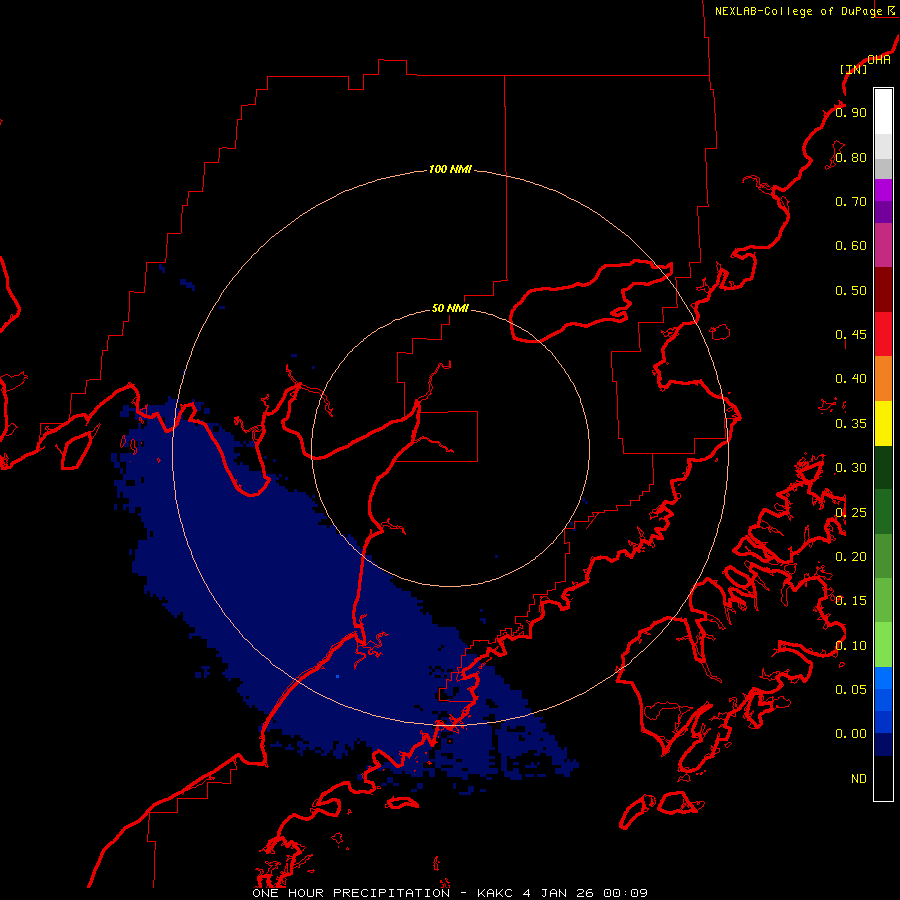900x900 pixels.
Task: Select the light blue swatch beside 0.05
Action: pos(883,678)
